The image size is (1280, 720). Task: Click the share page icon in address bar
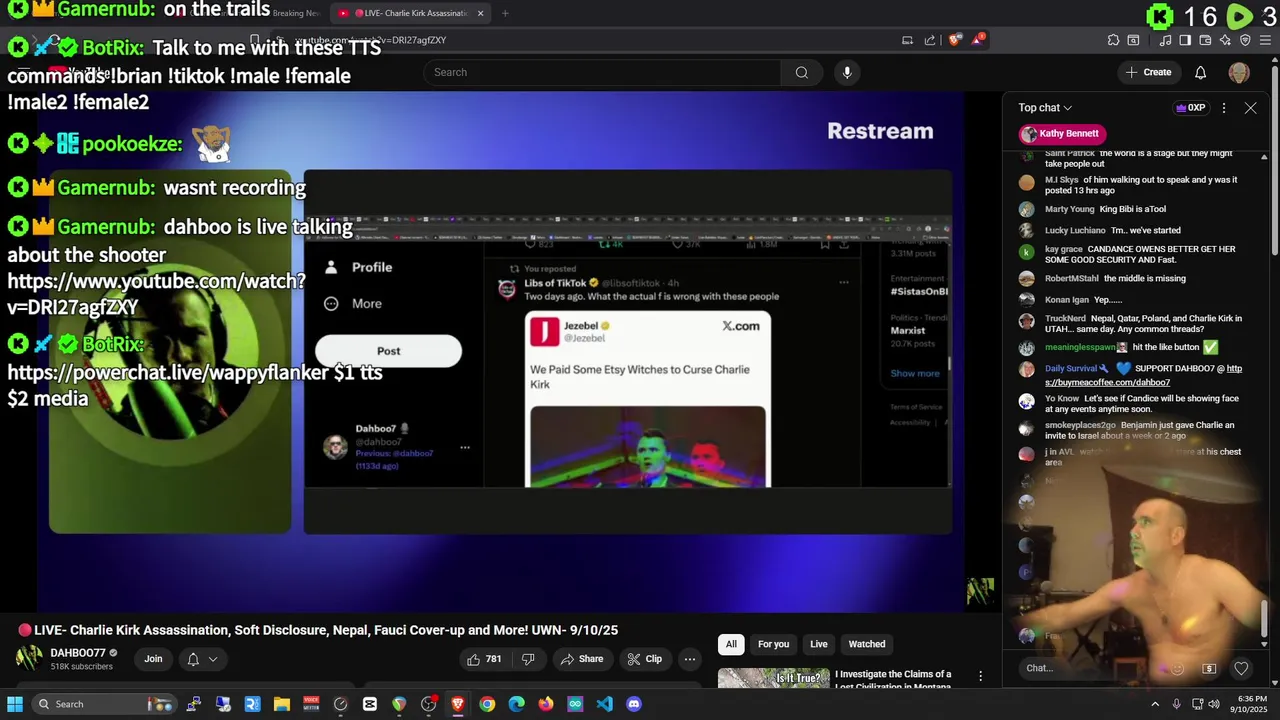(x=930, y=40)
